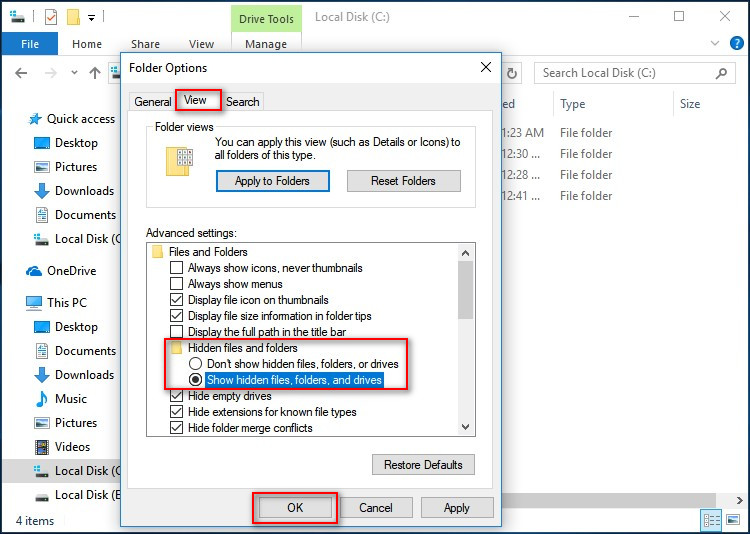
Task: Switch to the View tab in Folder Options
Action: pyautogui.click(x=198, y=100)
